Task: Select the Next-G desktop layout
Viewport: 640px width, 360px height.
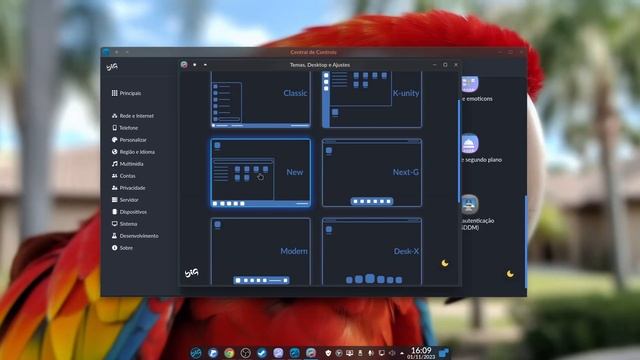Action: (372, 173)
